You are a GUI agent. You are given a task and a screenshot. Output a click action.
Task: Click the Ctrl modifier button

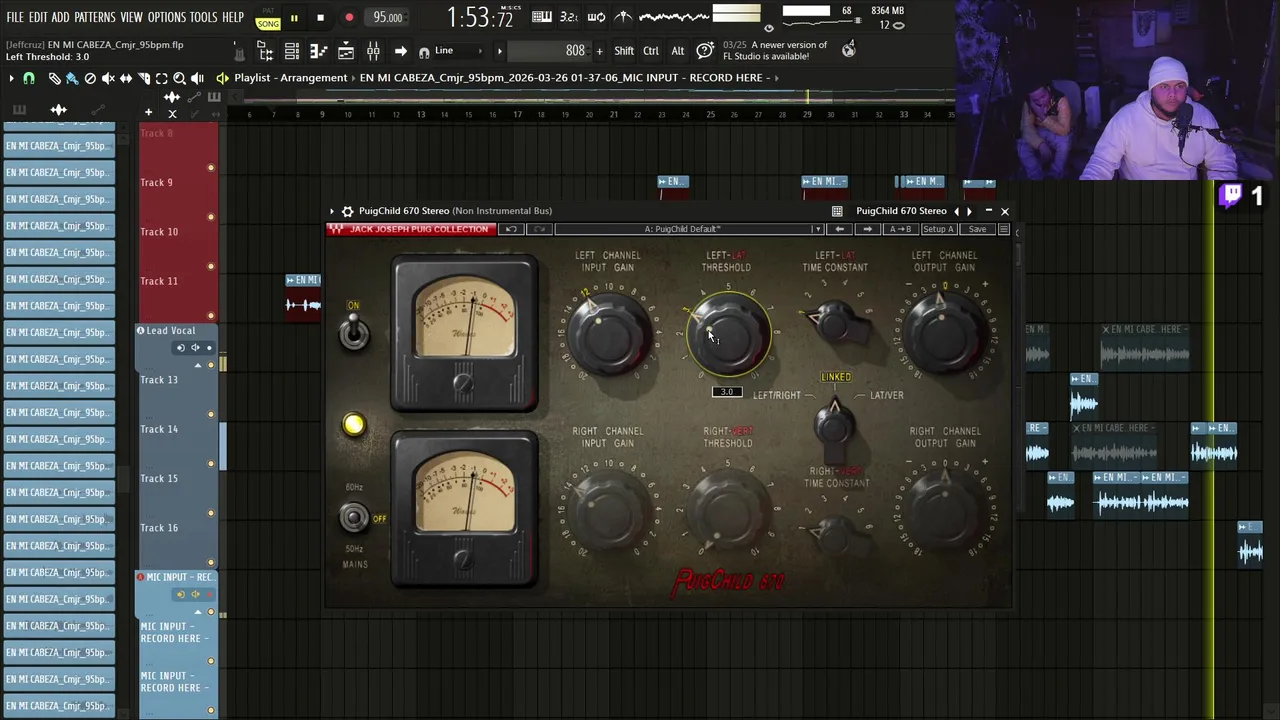click(x=651, y=51)
